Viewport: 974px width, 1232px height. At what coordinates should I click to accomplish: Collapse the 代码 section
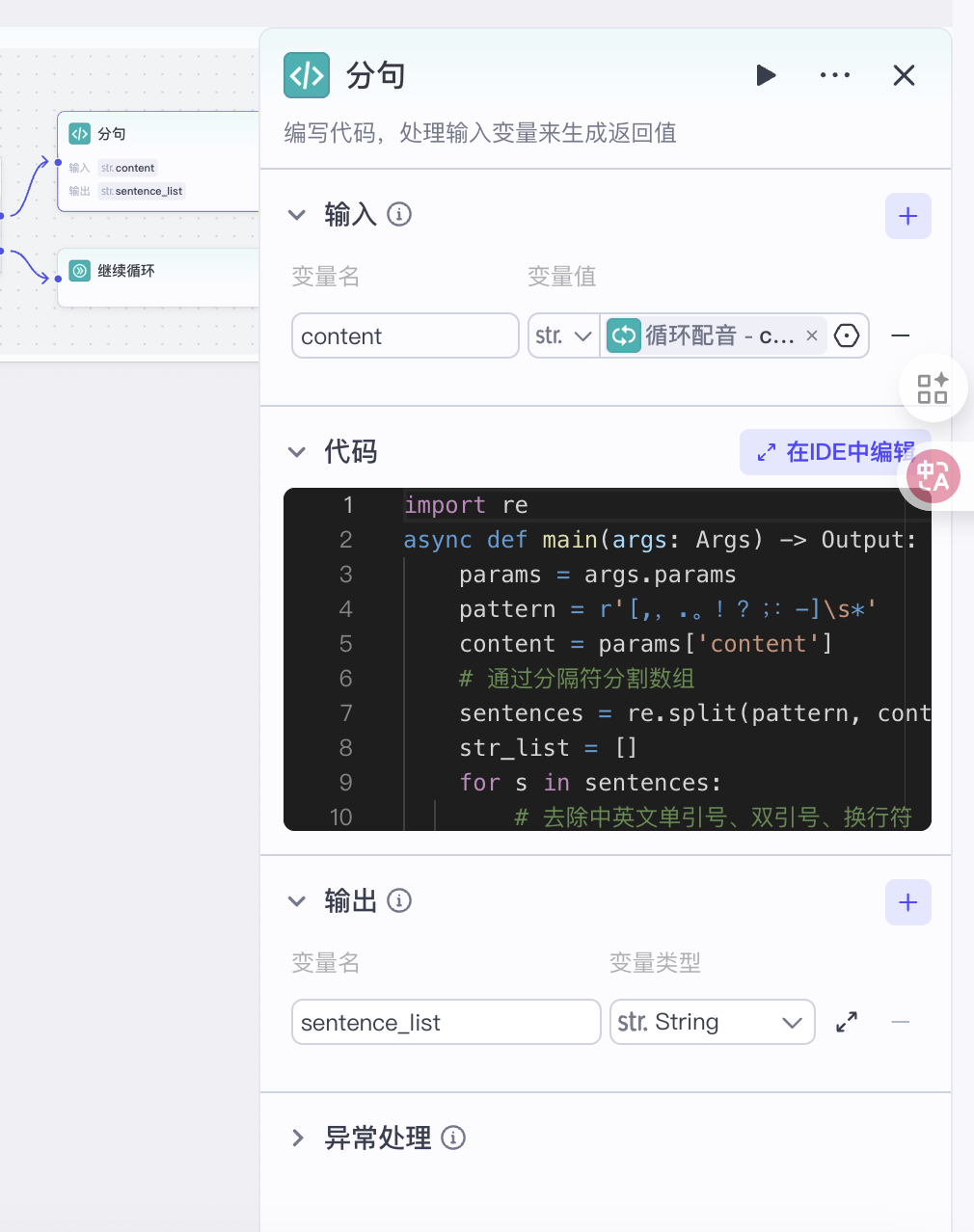pyautogui.click(x=297, y=452)
